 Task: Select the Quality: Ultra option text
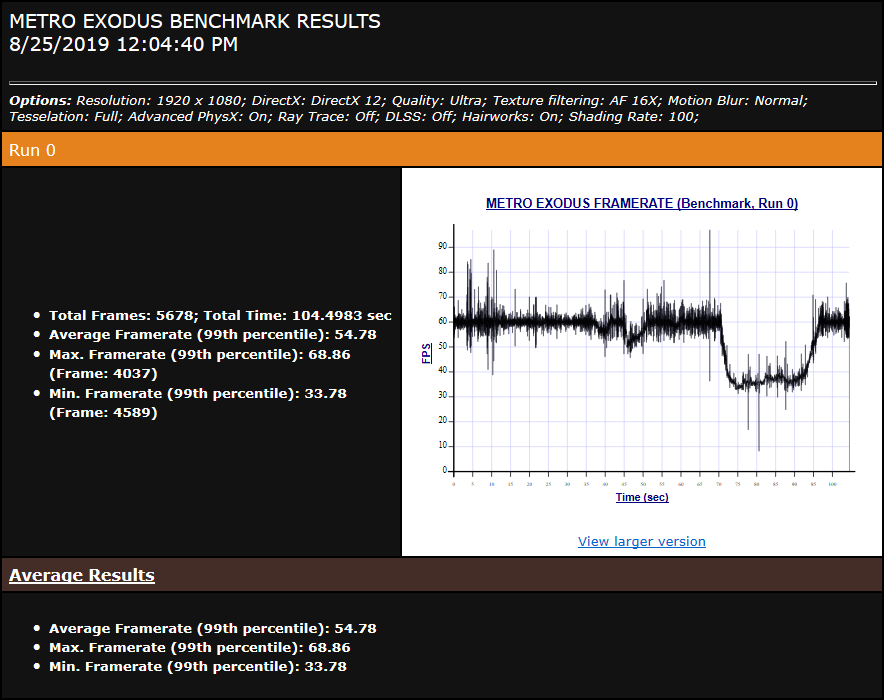click(439, 101)
